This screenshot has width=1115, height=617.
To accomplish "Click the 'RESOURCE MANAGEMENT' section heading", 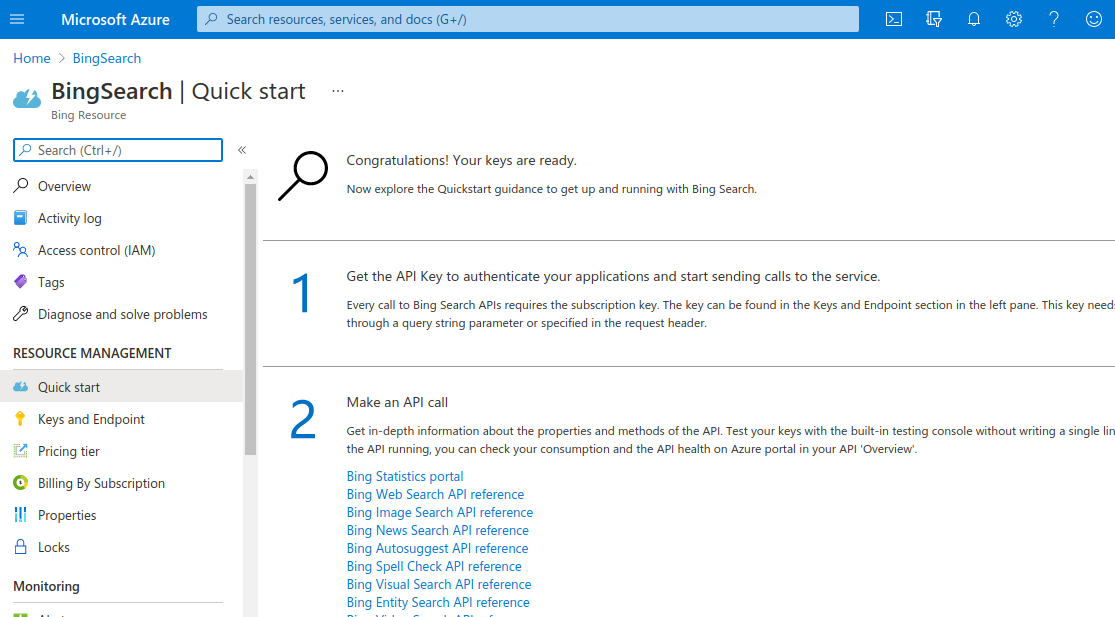I will point(92,353).
